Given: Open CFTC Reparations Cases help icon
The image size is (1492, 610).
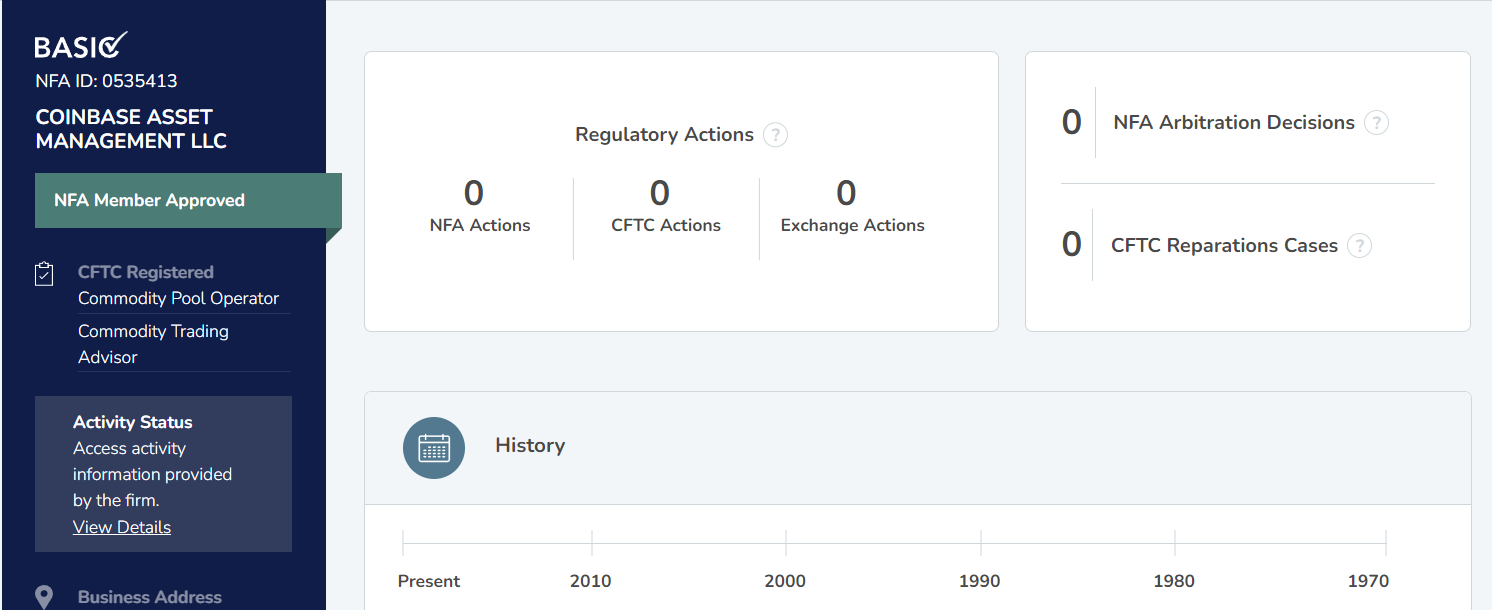Looking at the screenshot, I should (x=1359, y=246).
